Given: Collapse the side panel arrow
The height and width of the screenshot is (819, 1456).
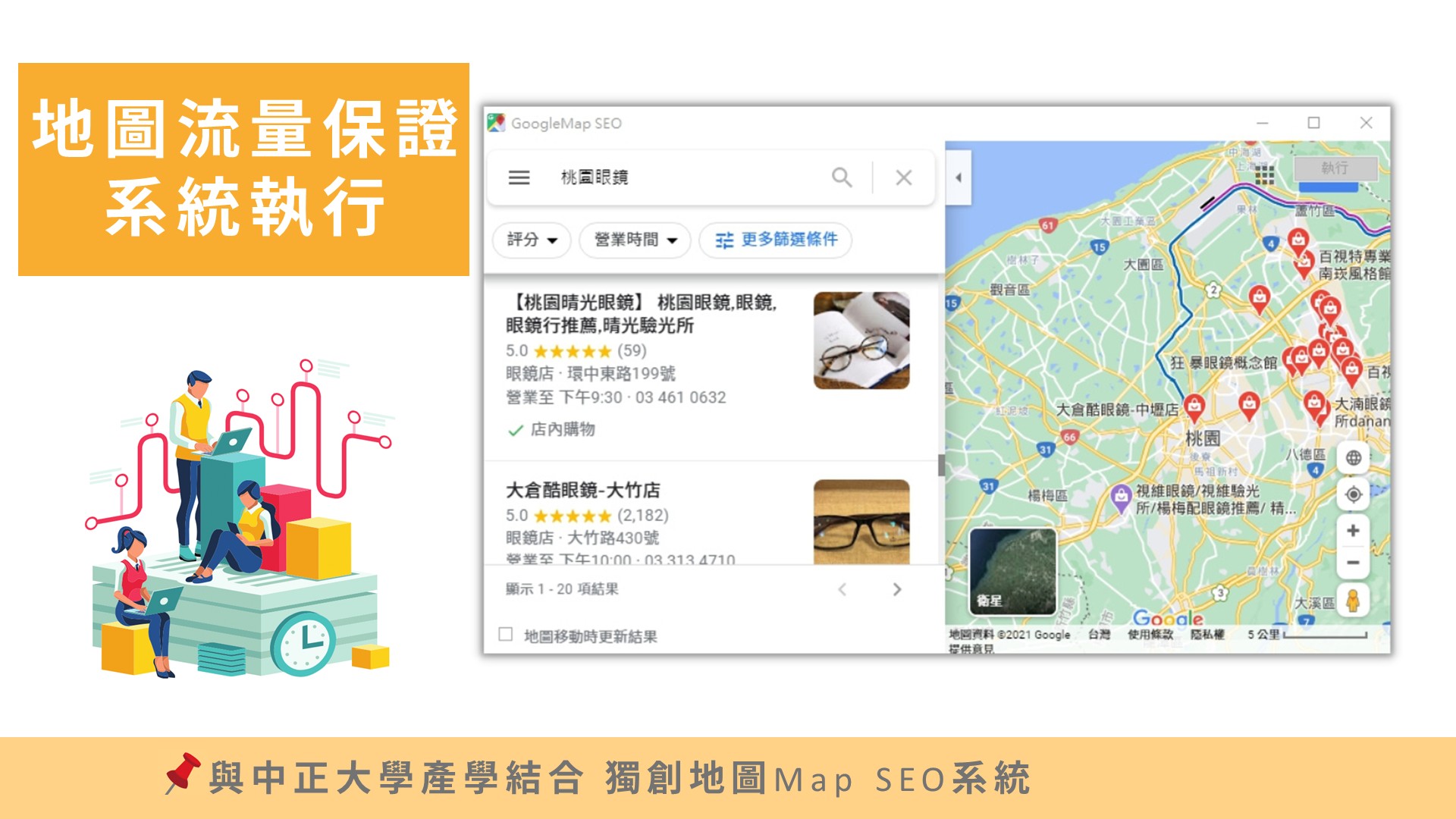Looking at the screenshot, I should tap(958, 177).
